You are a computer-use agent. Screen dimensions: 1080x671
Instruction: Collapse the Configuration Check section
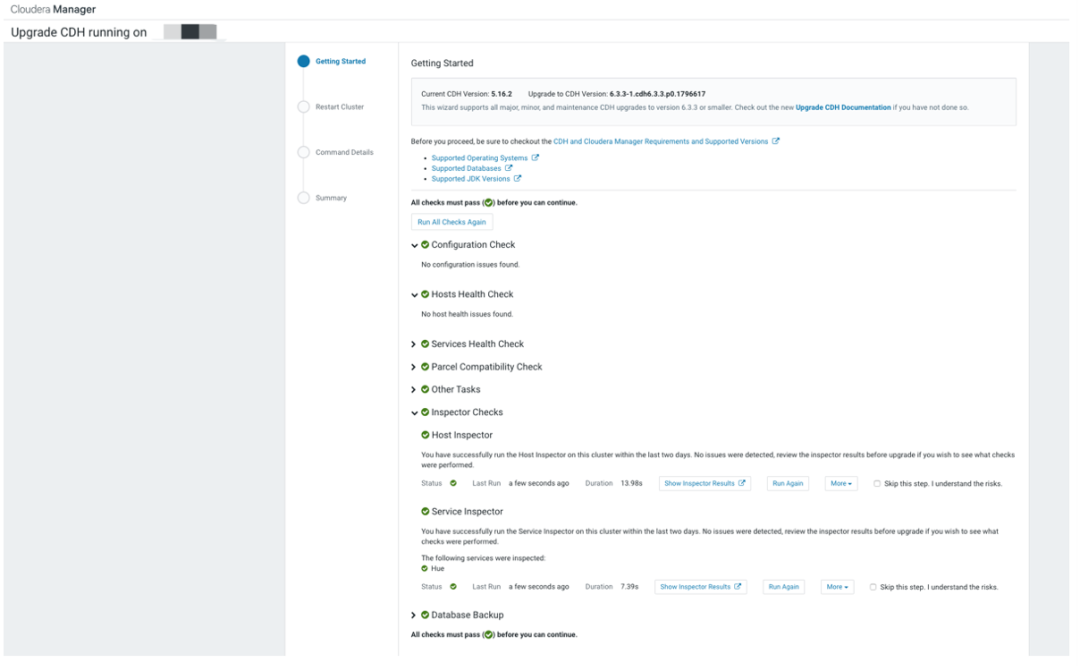coord(414,245)
